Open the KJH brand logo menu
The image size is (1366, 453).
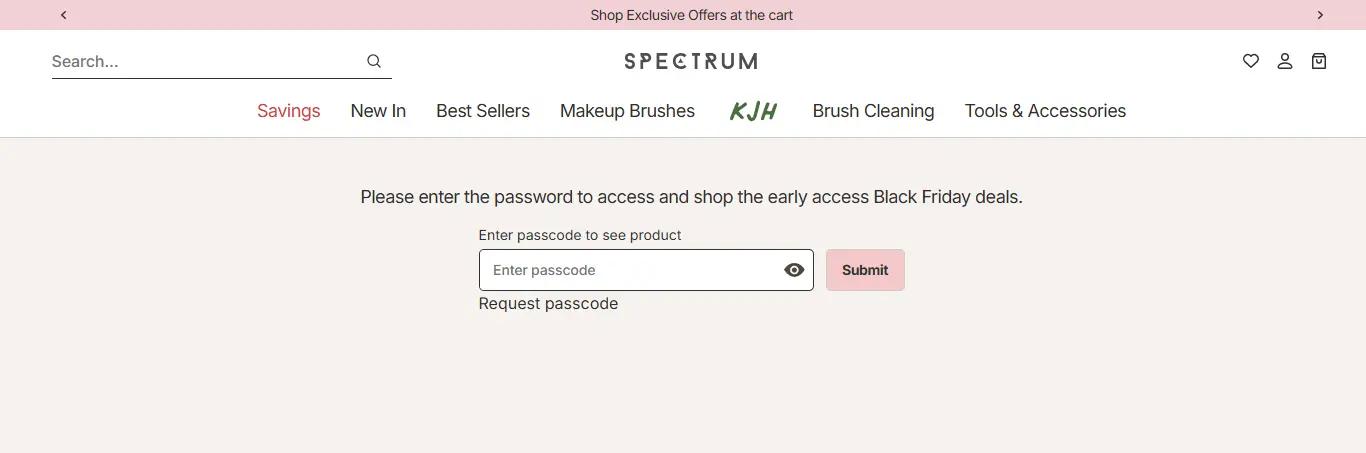[x=753, y=111]
